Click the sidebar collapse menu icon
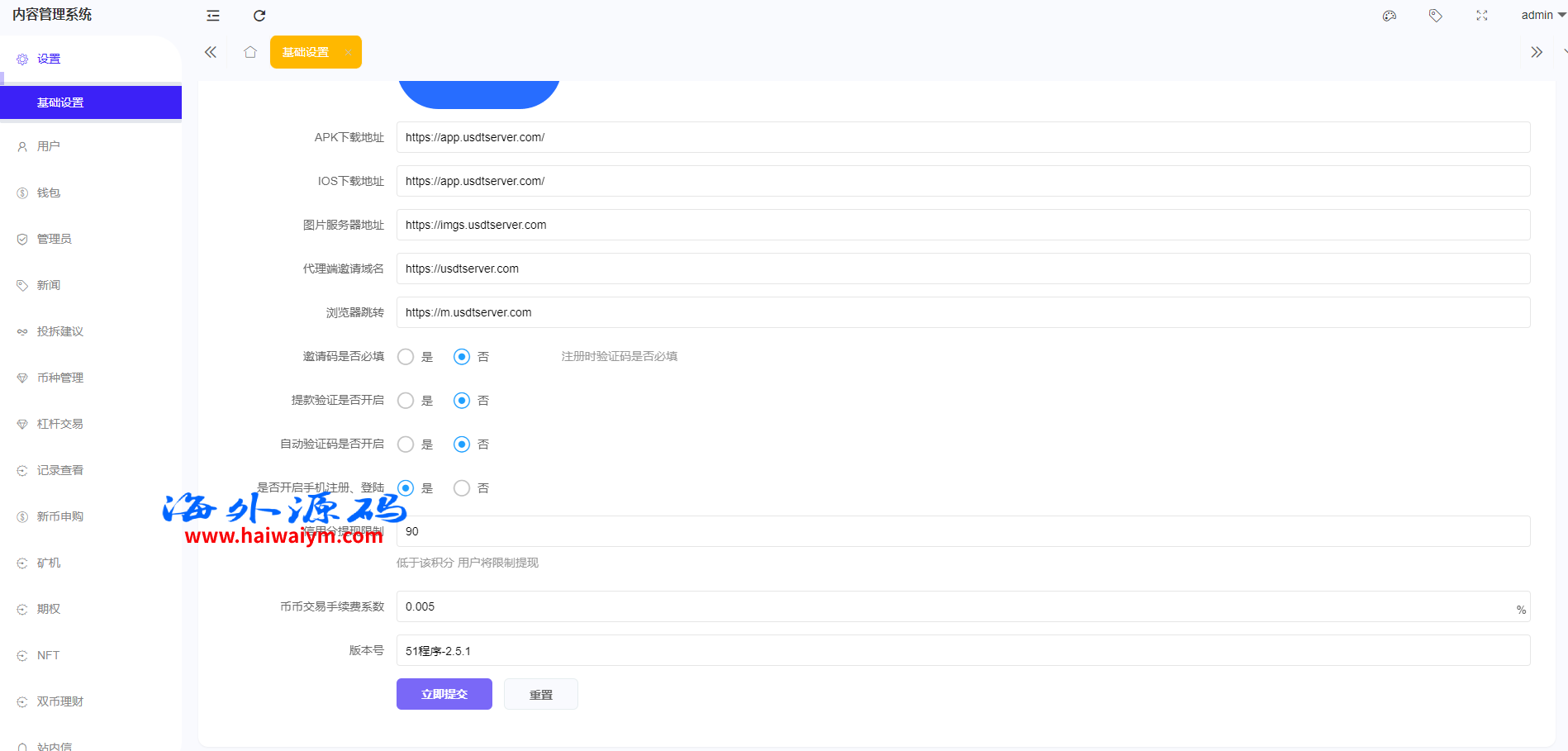Screen dimensions: 1568x751 (213, 16)
